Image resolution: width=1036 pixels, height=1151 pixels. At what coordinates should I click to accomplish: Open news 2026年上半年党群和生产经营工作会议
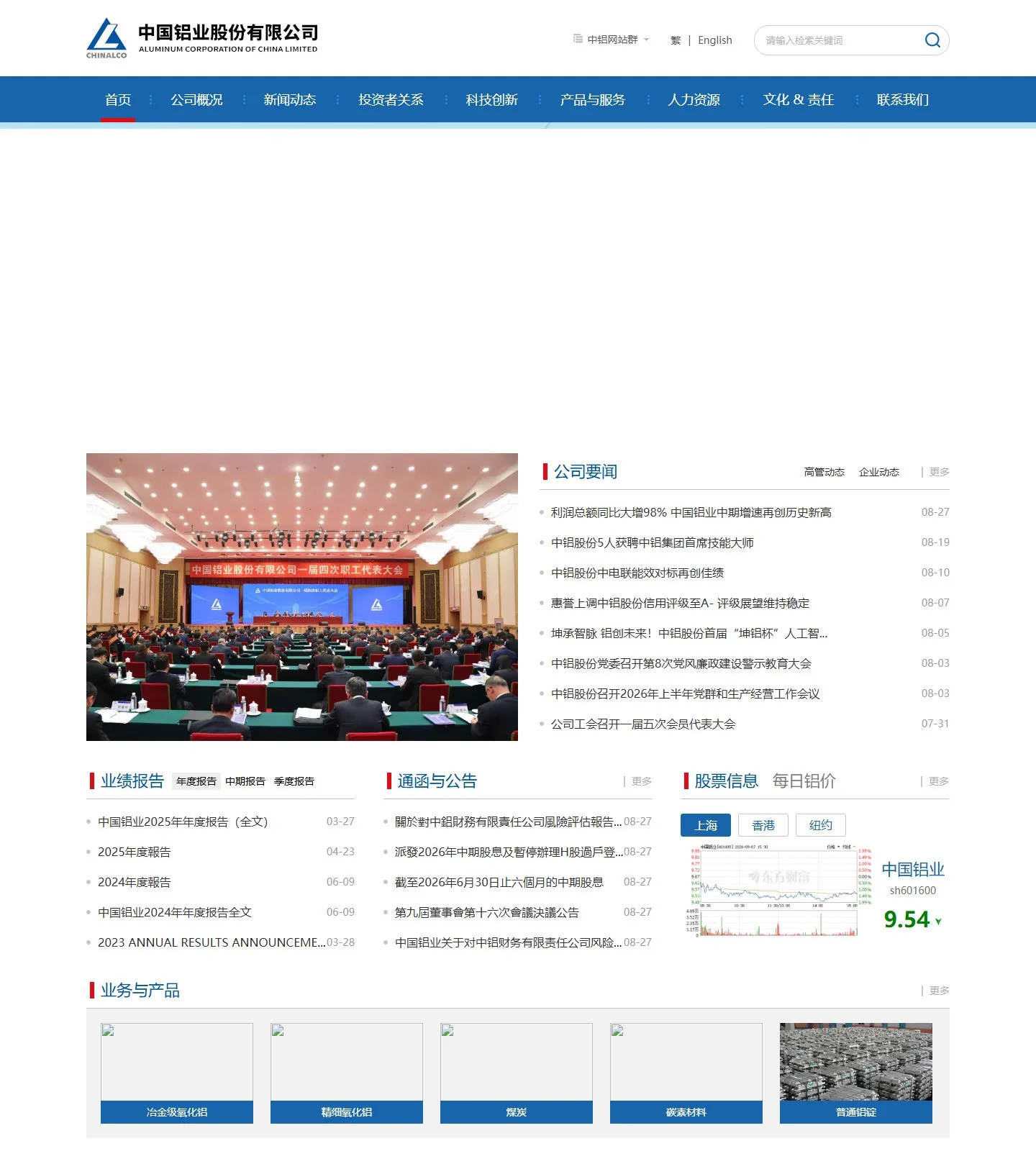click(x=686, y=693)
